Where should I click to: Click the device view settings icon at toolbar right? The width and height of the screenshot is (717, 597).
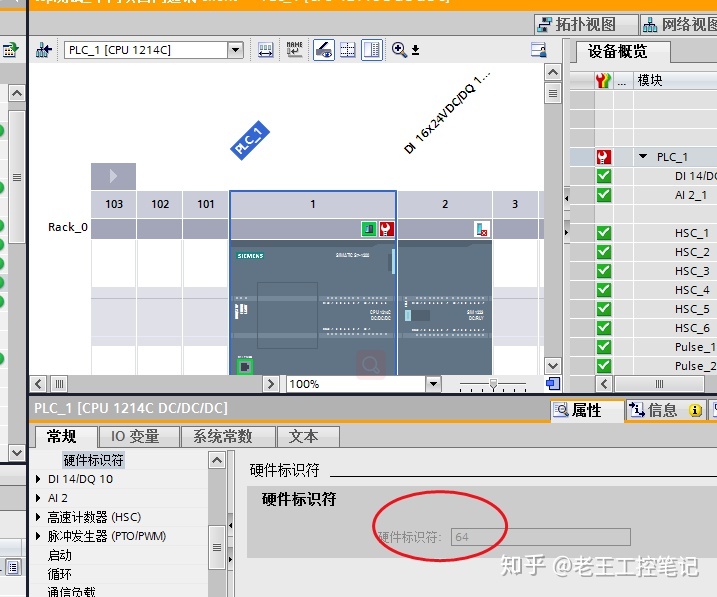click(539, 49)
